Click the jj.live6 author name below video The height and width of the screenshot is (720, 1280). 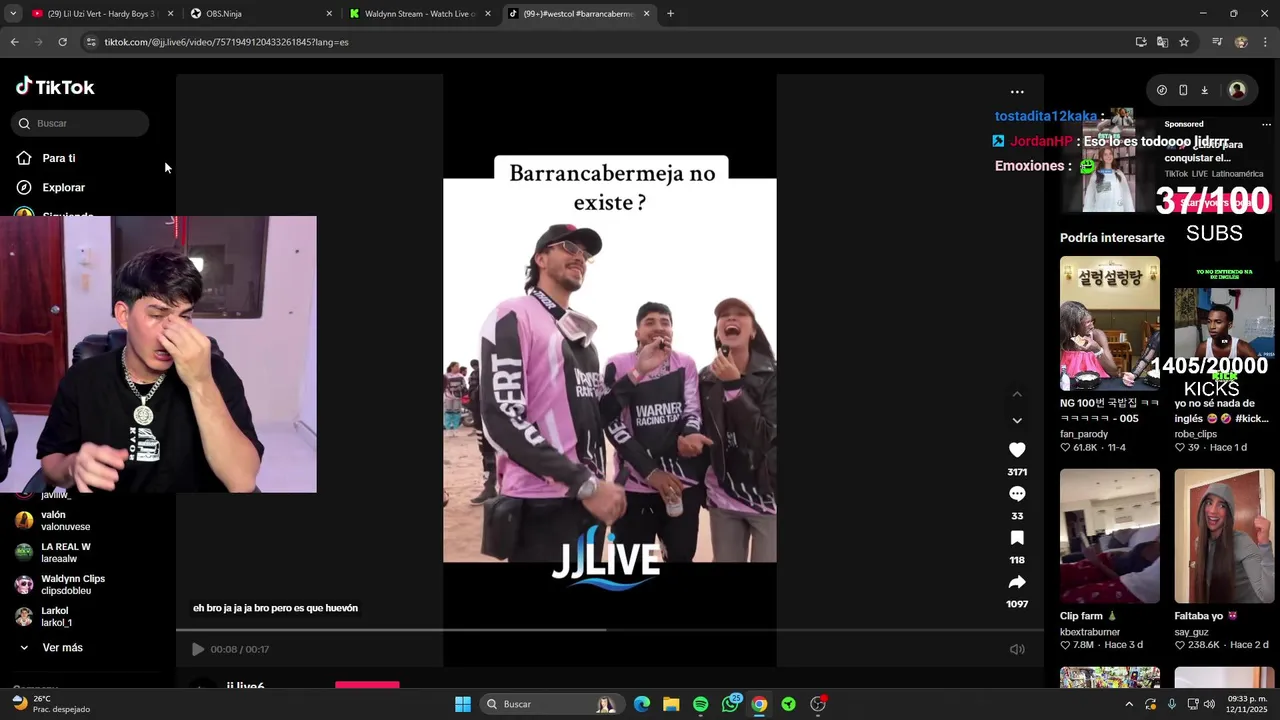point(245,686)
